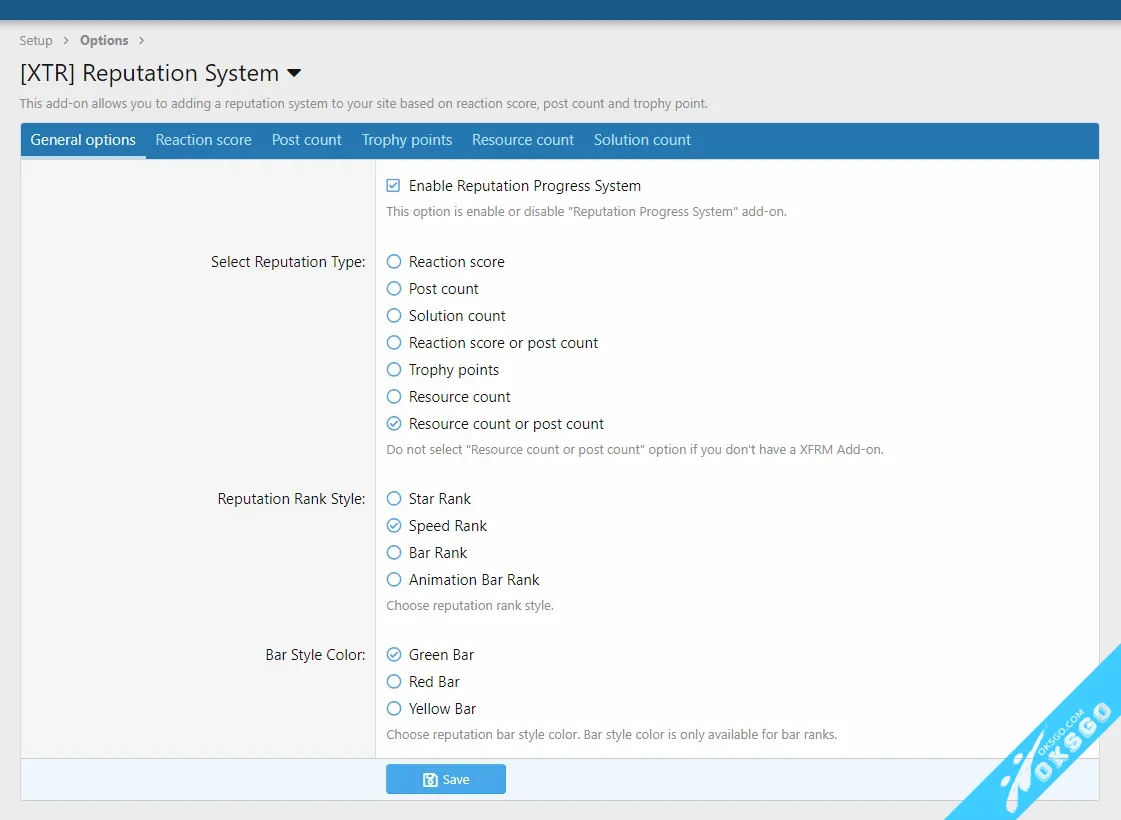Switch to the Resource count tab

pos(522,140)
